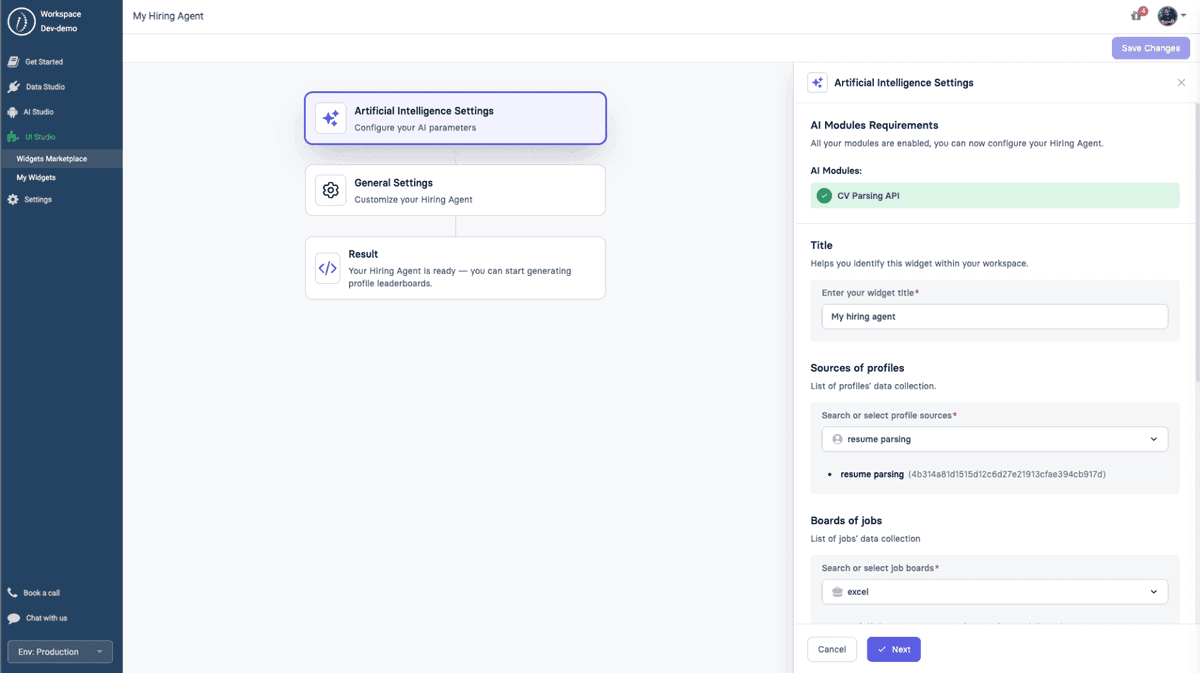The image size is (1200, 673).
Task: Click the gift icon with notification badge
Action: click(1135, 15)
